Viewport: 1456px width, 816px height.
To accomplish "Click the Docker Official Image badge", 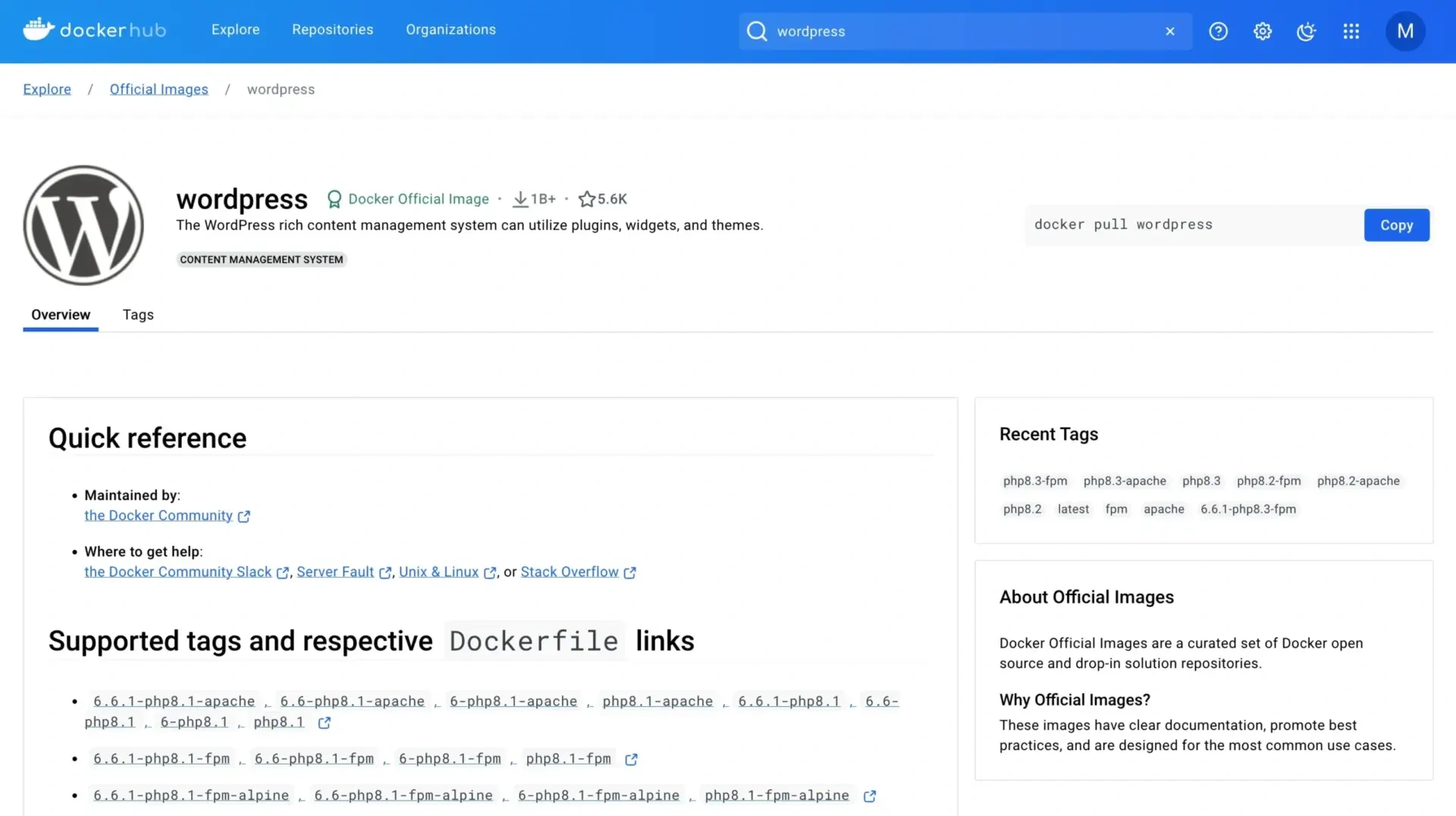I will pyautogui.click(x=409, y=199).
